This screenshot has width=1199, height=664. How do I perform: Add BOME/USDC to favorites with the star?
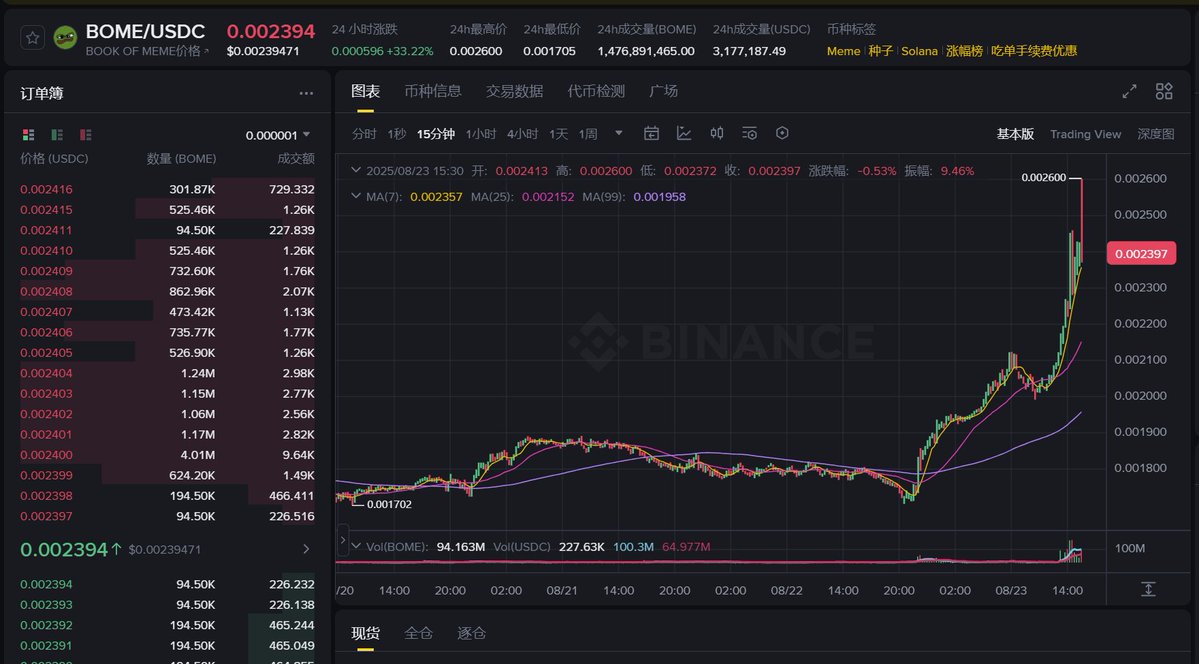pyautogui.click(x=32, y=38)
